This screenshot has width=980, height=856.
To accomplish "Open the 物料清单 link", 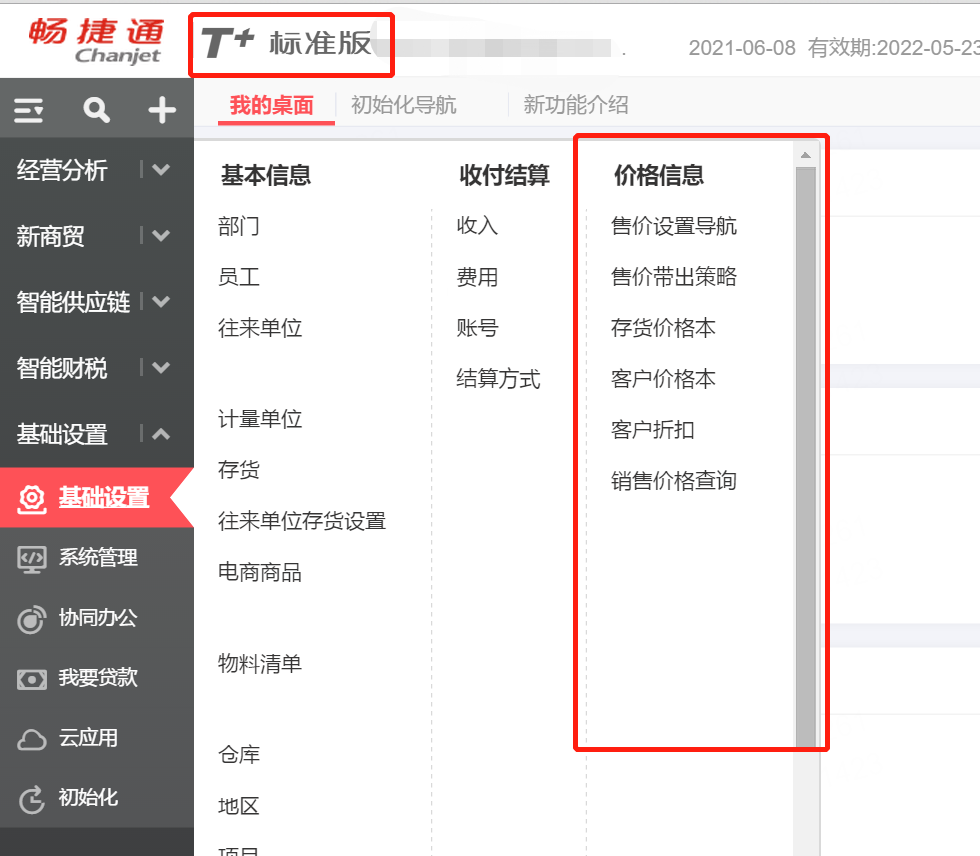I will coord(260,664).
